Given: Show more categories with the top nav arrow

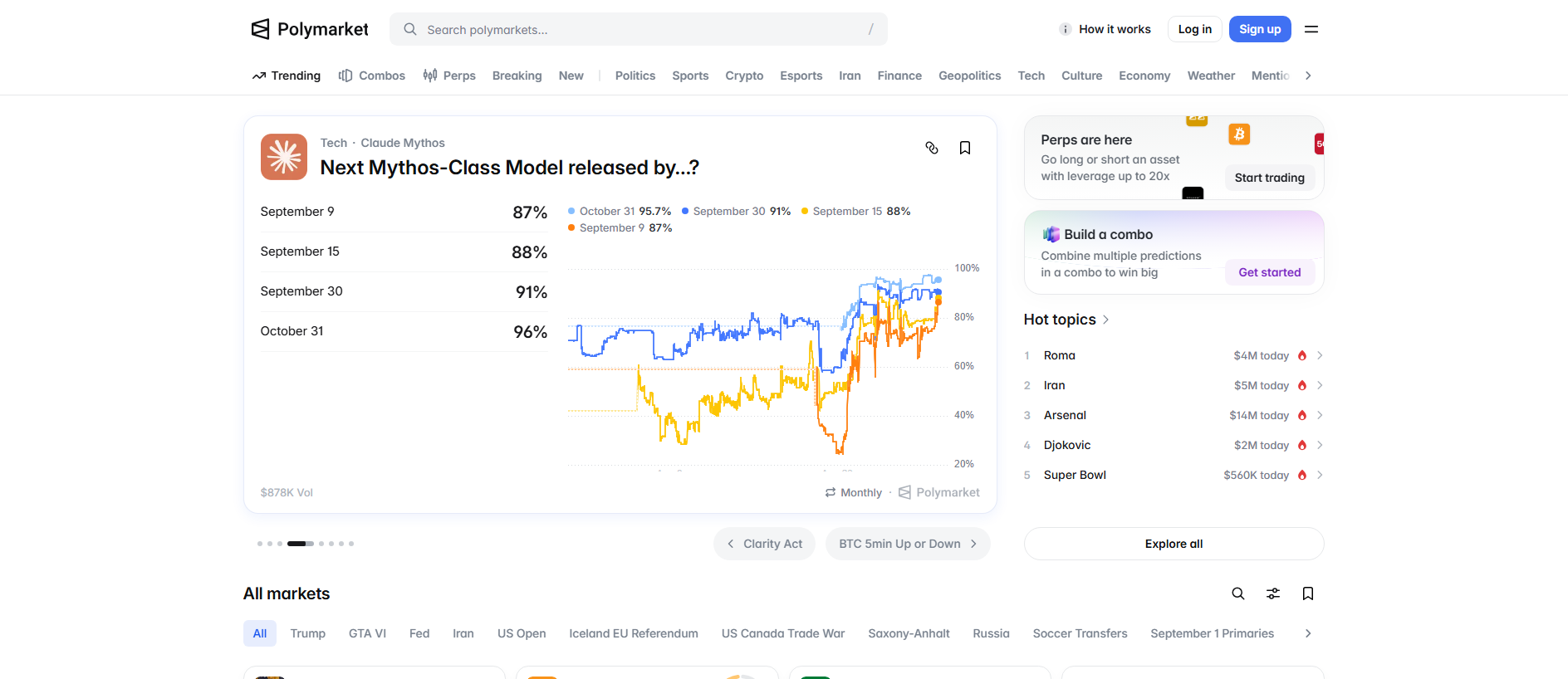Looking at the screenshot, I should pyautogui.click(x=1308, y=76).
